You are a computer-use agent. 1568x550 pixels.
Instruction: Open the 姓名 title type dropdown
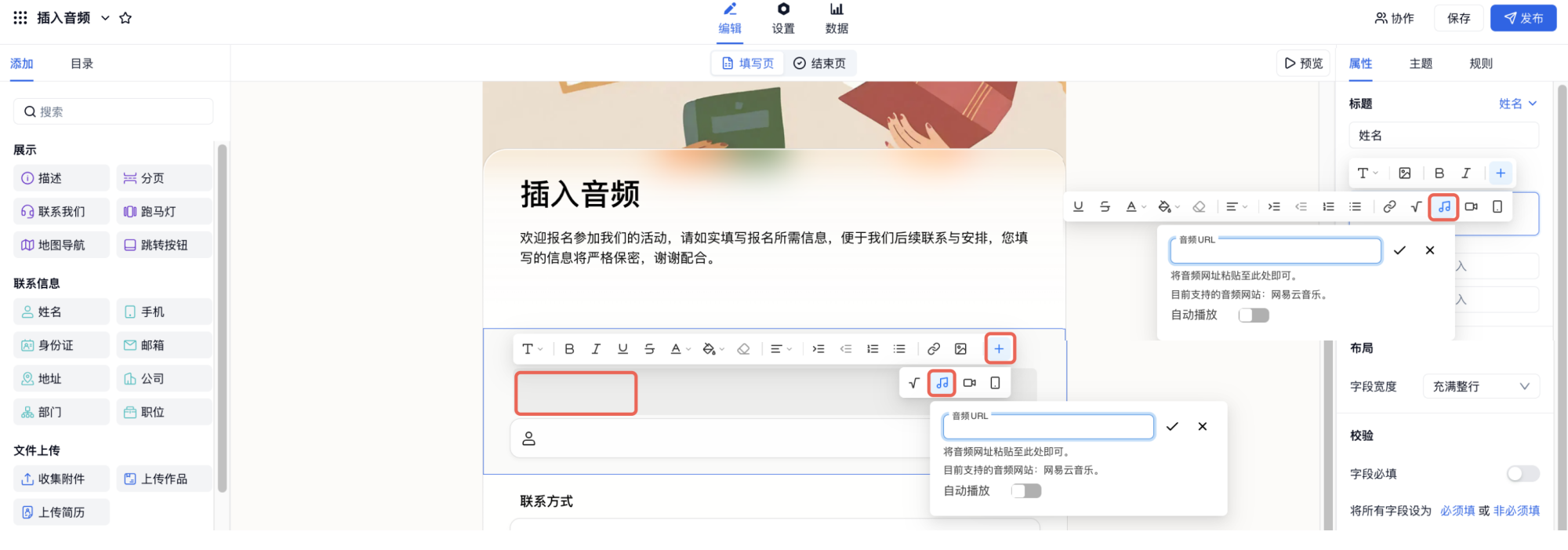click(1518, 104)
